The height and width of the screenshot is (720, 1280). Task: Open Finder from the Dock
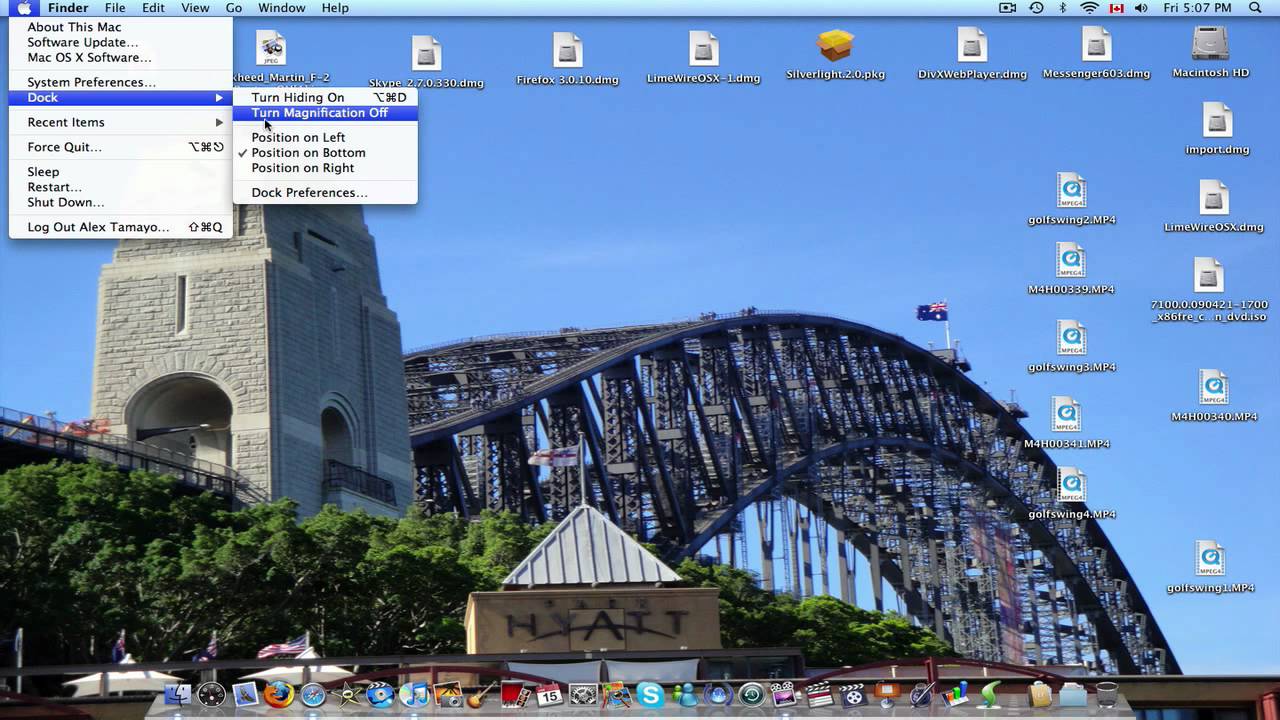pos(177,694)
